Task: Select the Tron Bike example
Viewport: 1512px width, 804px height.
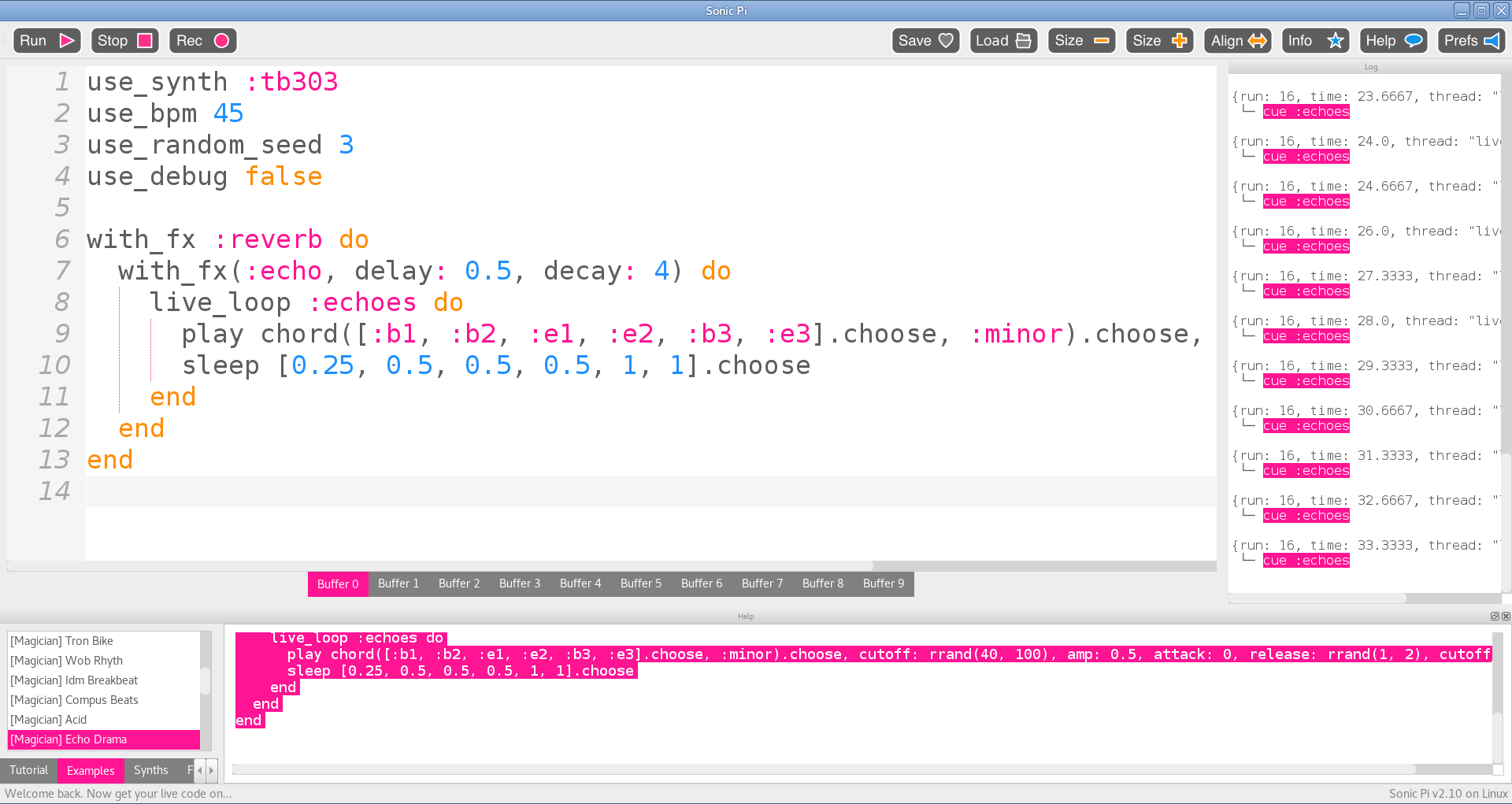Action: [104, 641]
